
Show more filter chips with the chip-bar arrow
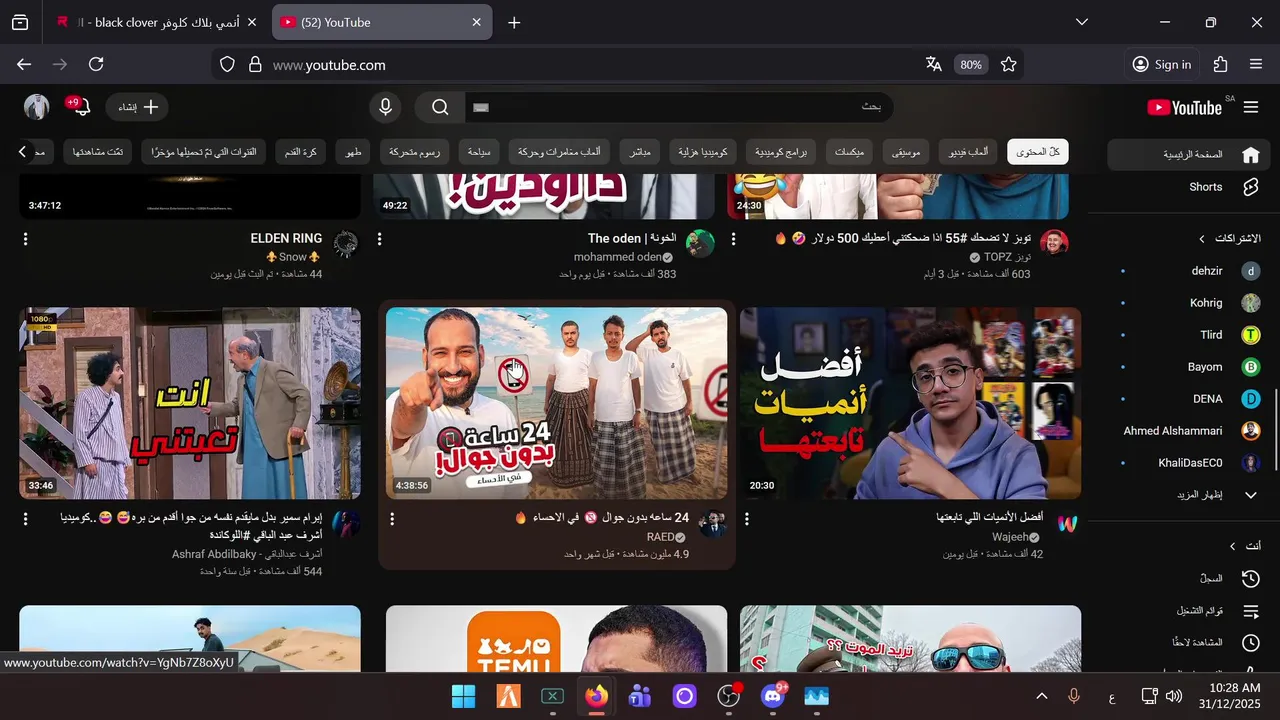coord(22,152)
